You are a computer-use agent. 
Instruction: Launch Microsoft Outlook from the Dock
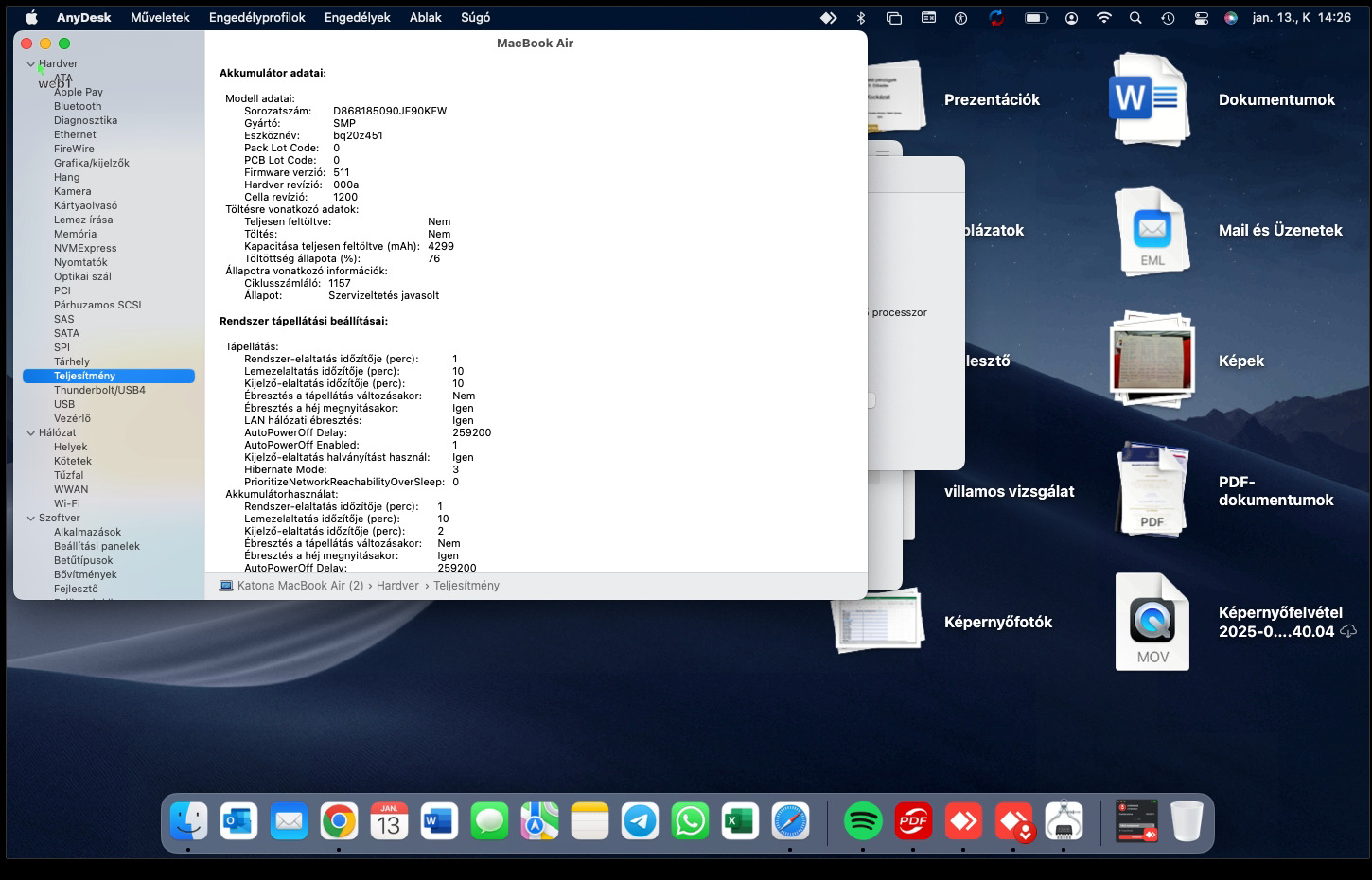click(238, 820)
